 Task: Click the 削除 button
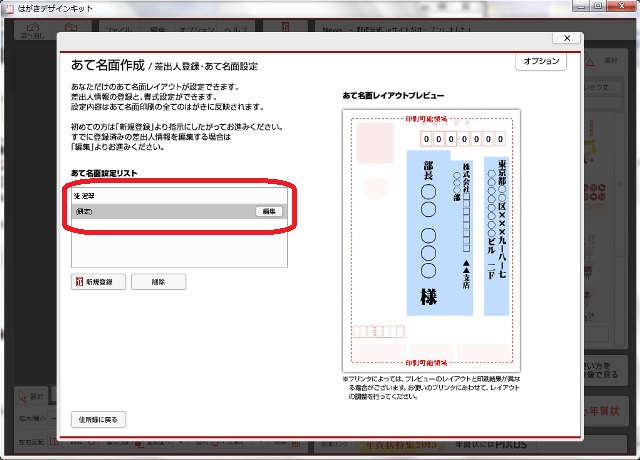[x=158, y=282]
